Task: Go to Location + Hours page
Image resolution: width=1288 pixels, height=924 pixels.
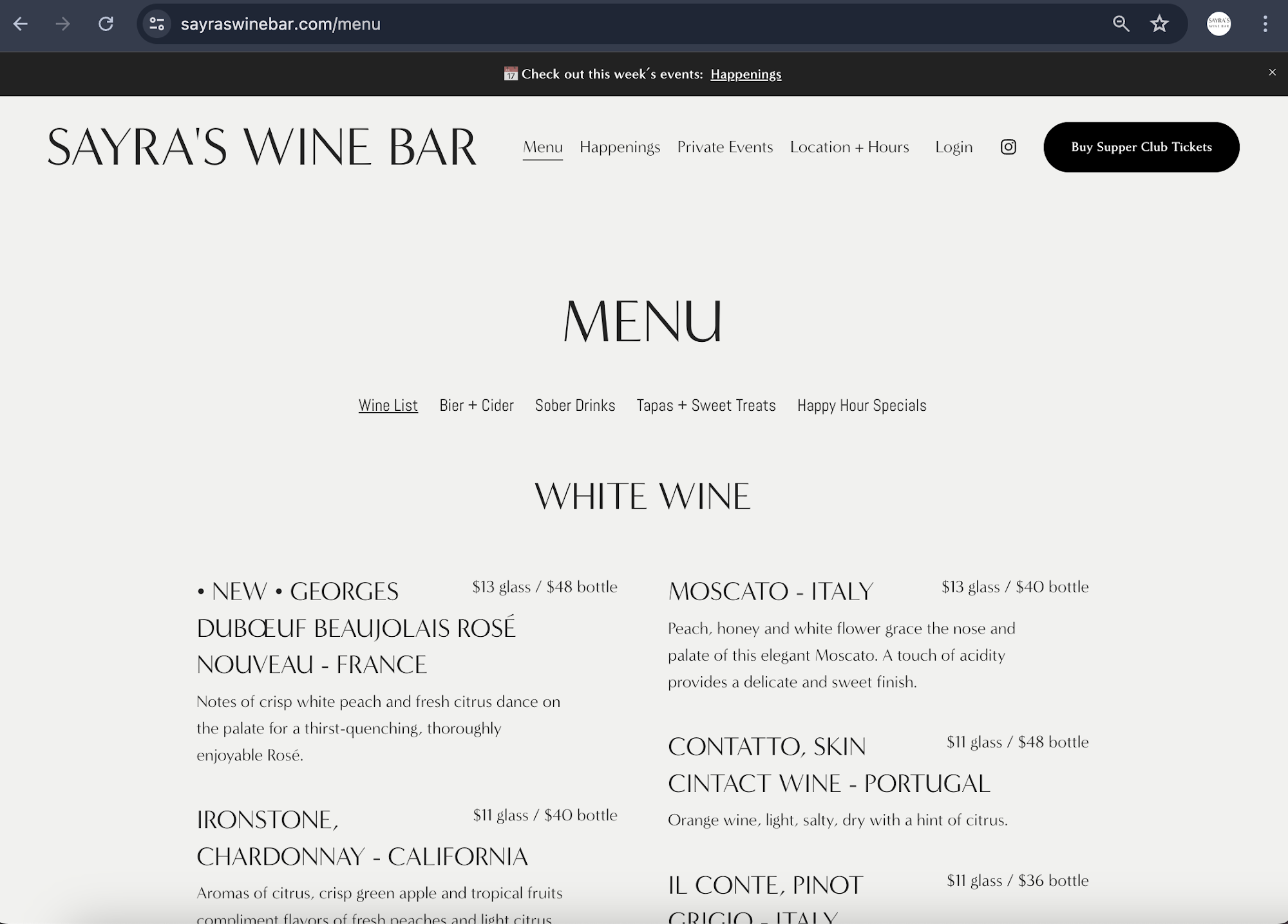Action: tap(849, 147)
